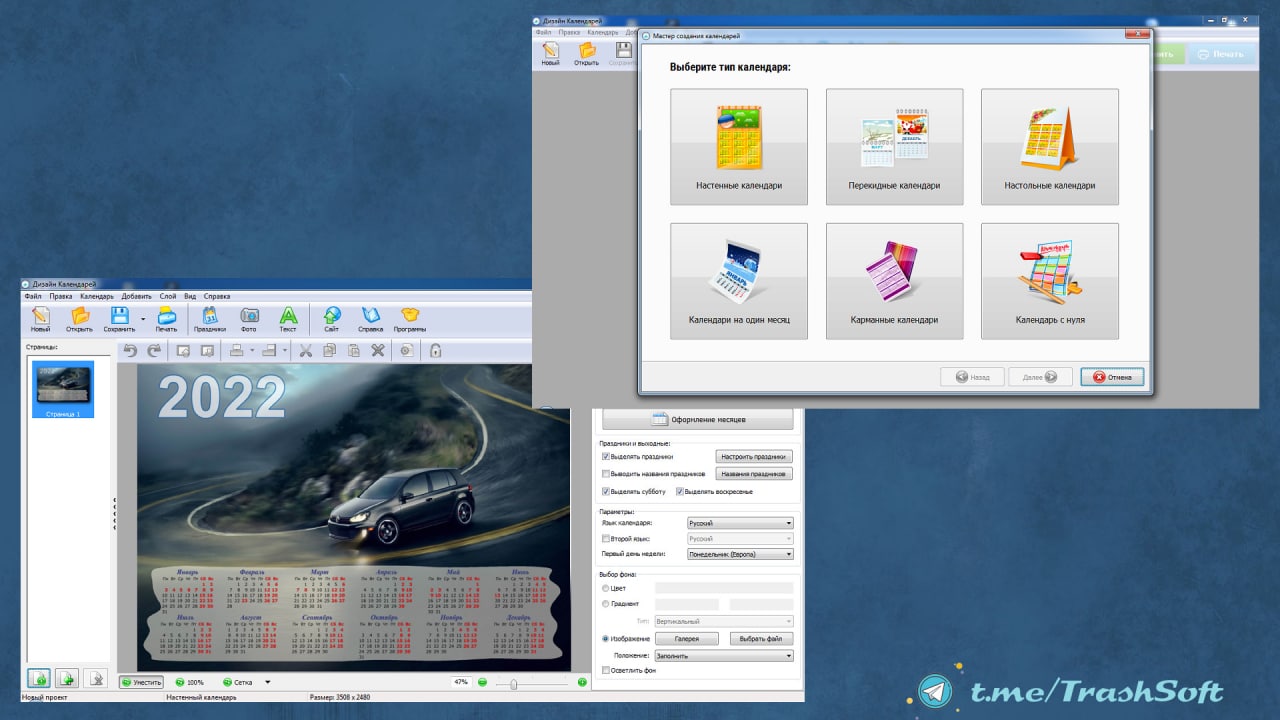Select the Текст tool with green A
Image resolution: width=1280 pixels, height=720 pixels.
coord(288,318)
